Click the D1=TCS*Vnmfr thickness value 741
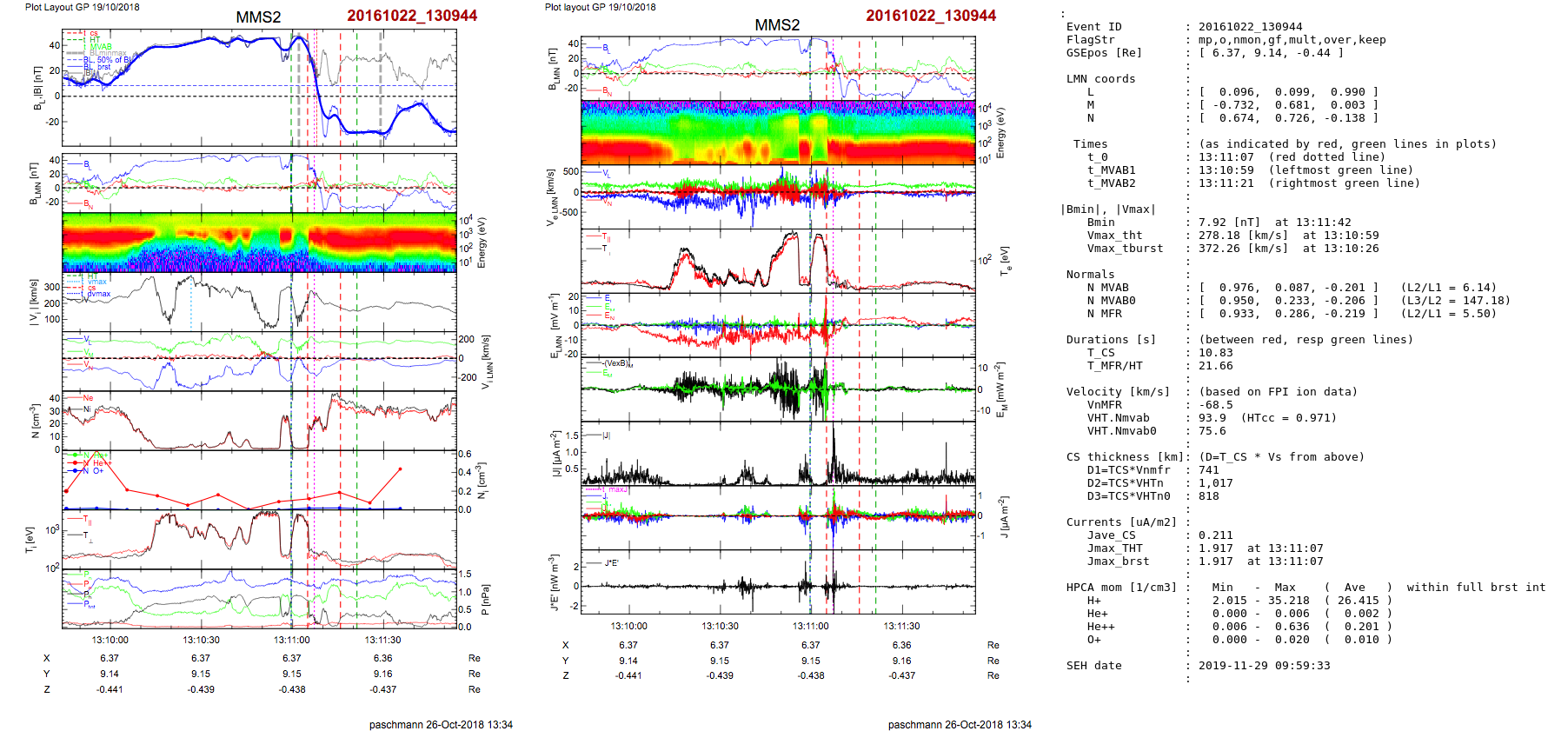This screenshot has width=1568, height=731. click(1209, 470)
